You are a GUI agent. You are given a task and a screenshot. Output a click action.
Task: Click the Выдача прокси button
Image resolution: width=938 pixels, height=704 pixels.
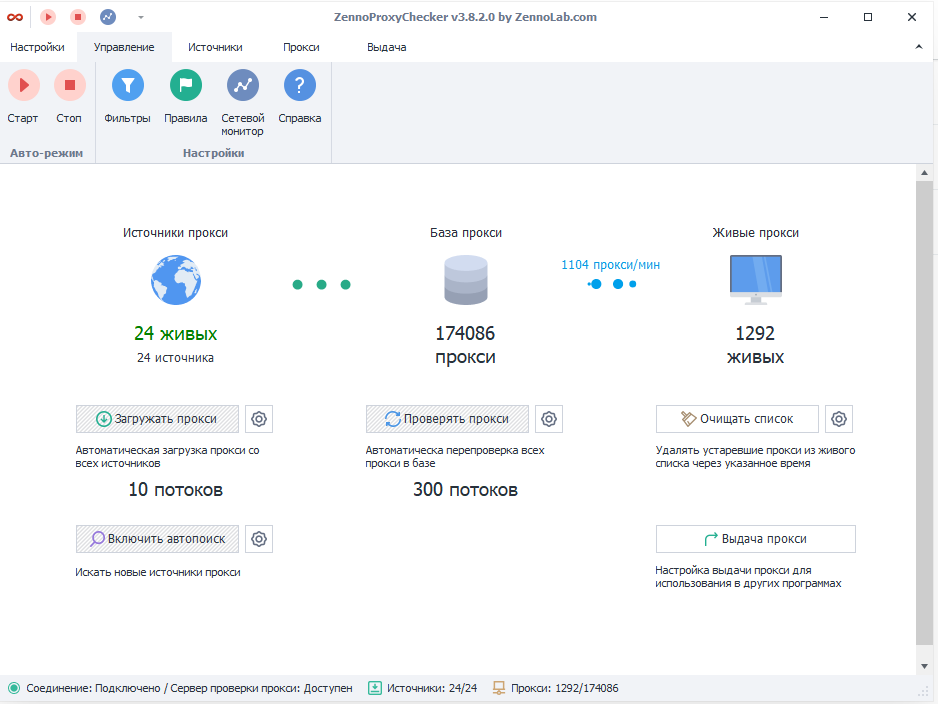tap(756, 539)
